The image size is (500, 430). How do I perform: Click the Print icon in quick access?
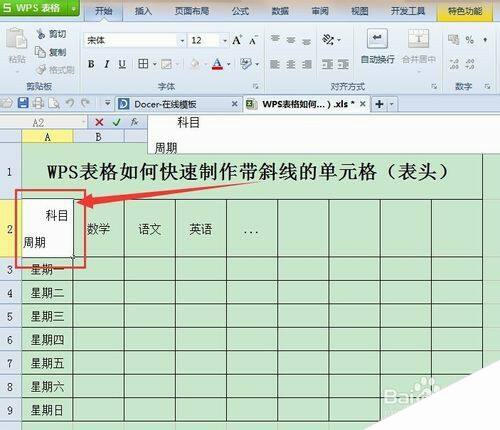38,103
